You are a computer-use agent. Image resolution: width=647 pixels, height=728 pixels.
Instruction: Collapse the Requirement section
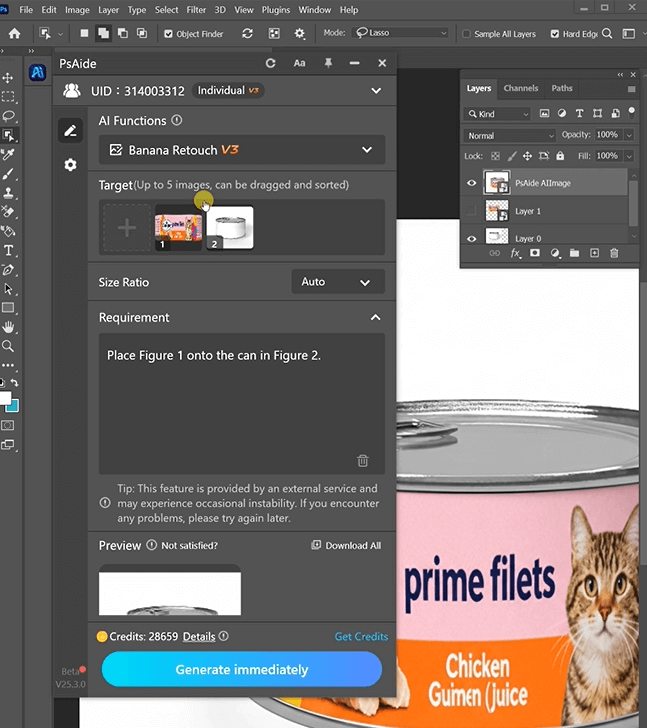pos(375,318)
